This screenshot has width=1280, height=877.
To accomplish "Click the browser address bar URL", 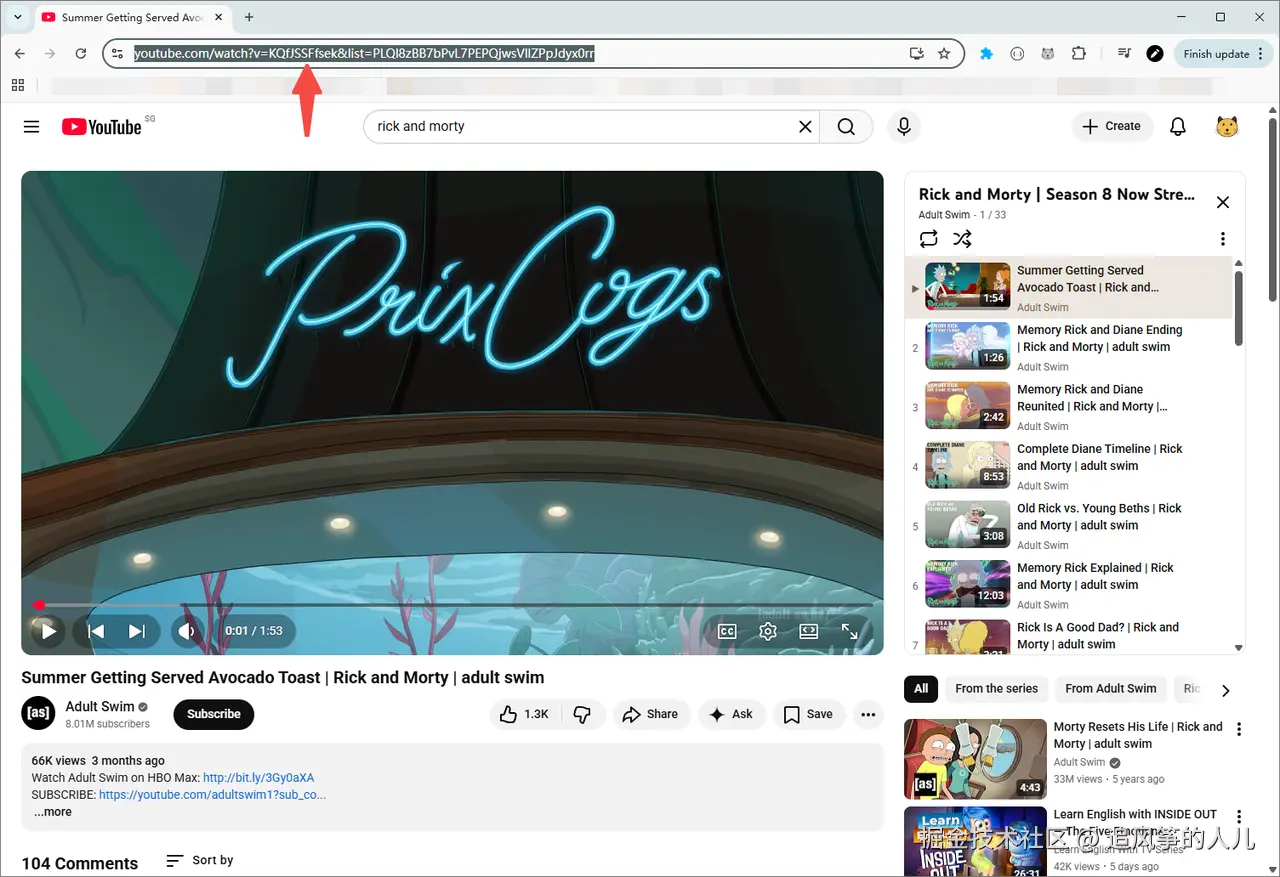I will [364, 54].
